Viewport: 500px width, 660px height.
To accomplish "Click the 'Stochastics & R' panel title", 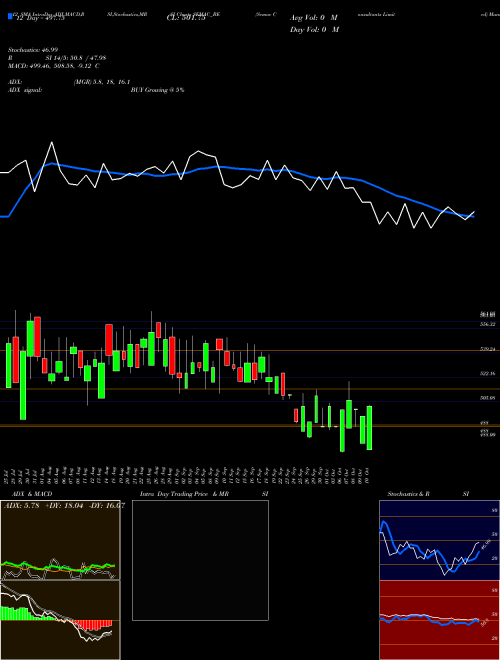I will pos(408,494).
